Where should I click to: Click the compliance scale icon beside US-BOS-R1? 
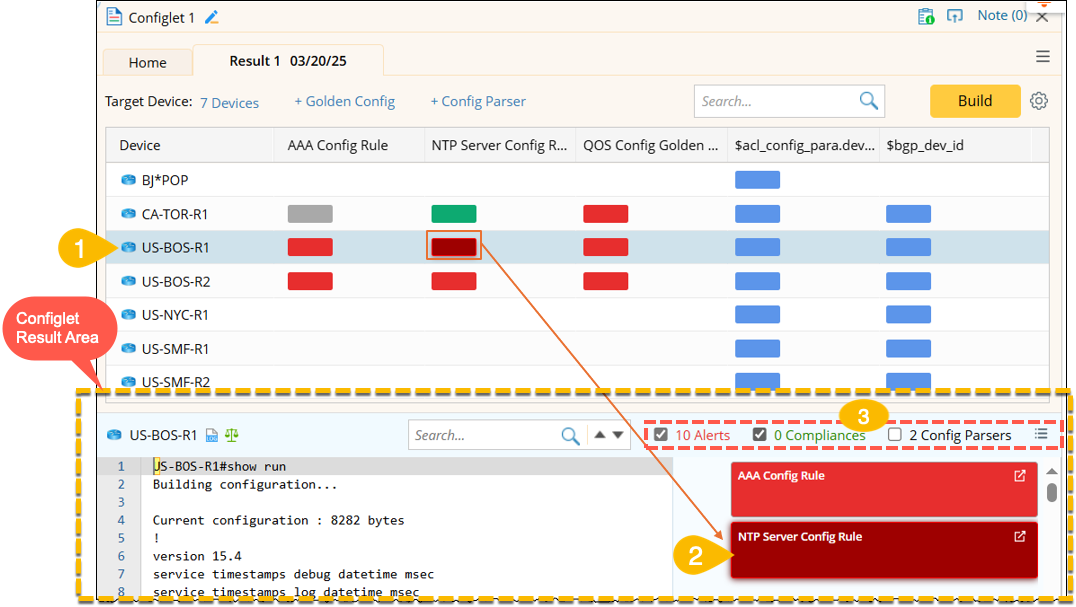pos(231,435)
